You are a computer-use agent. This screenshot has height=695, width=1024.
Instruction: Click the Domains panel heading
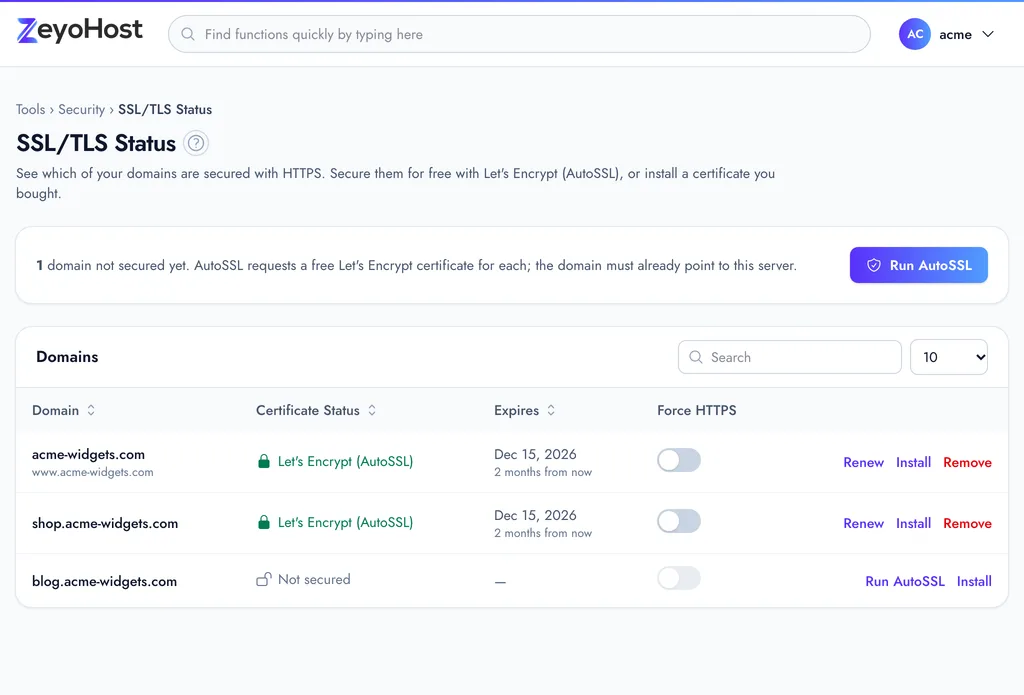point(67,357)
